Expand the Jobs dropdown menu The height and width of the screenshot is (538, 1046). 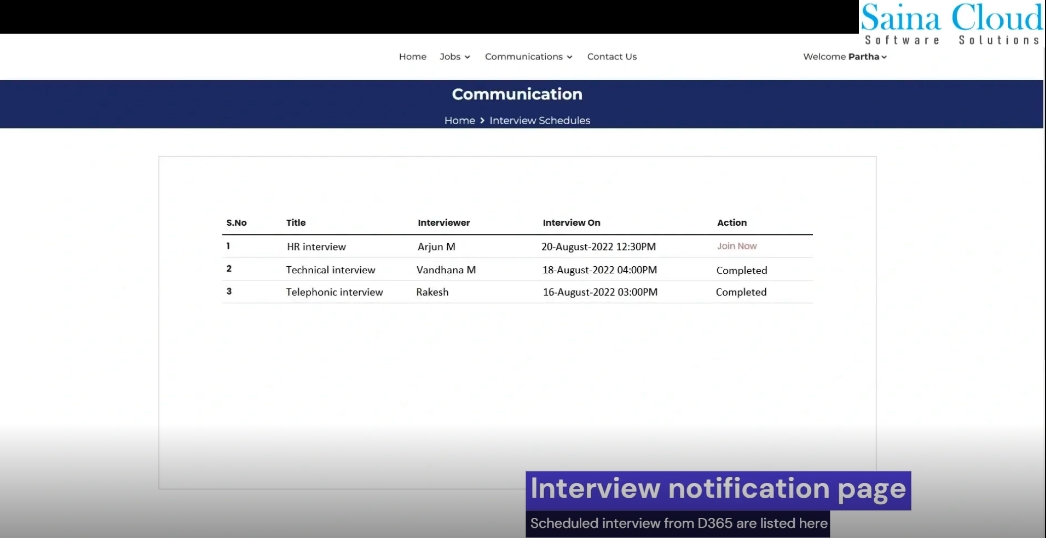[455, 57]
